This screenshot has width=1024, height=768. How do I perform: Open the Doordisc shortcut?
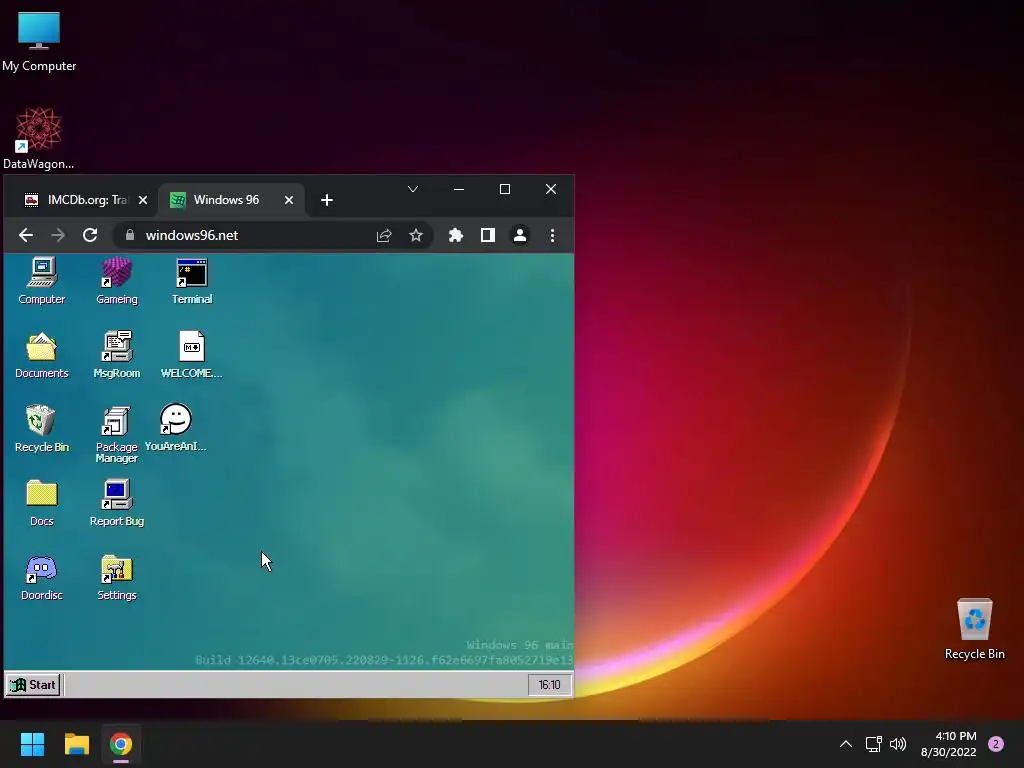pyautogui.click(x=42, y=577)
